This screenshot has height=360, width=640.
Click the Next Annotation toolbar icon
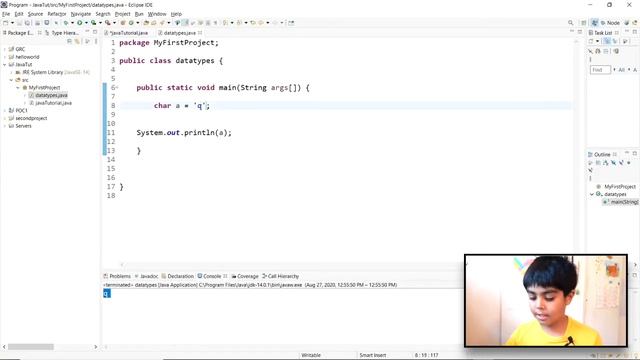pyautogui.click(x=225, y=23)
